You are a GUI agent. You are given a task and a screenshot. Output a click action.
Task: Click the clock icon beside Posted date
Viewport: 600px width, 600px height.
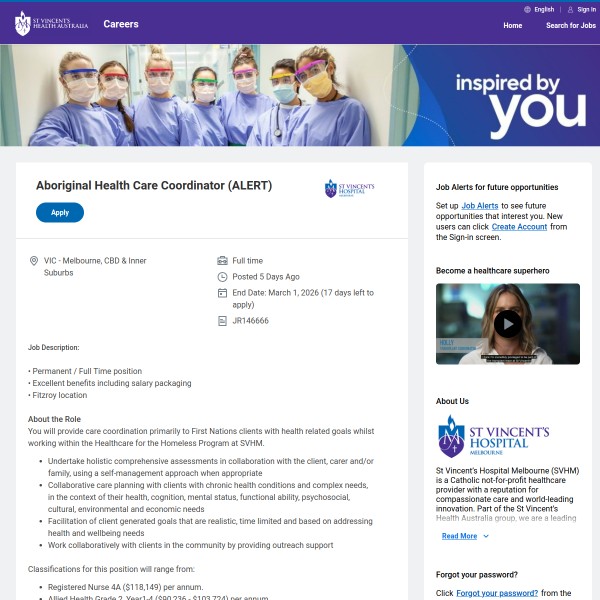[x=222, y=277]
